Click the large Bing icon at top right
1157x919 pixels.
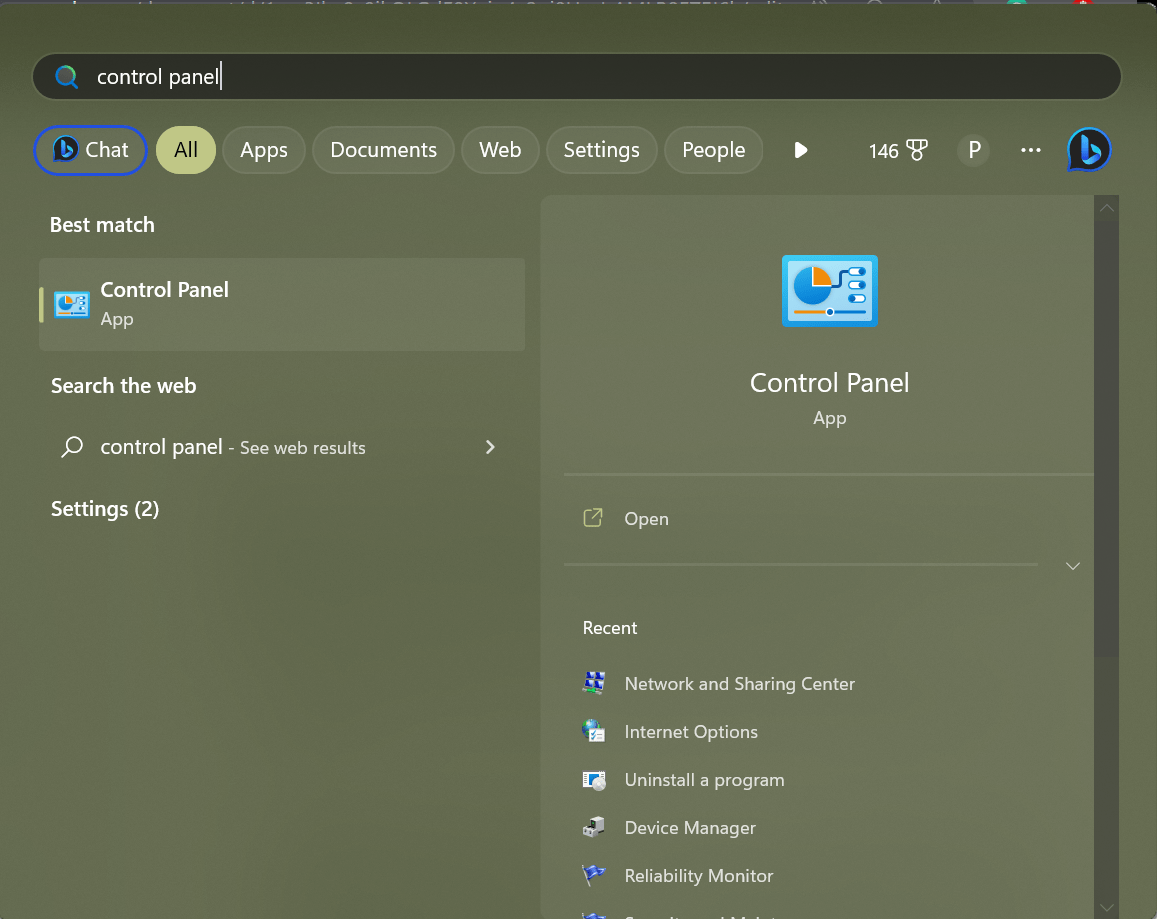pyautogui.click(x=1089, y=150)
